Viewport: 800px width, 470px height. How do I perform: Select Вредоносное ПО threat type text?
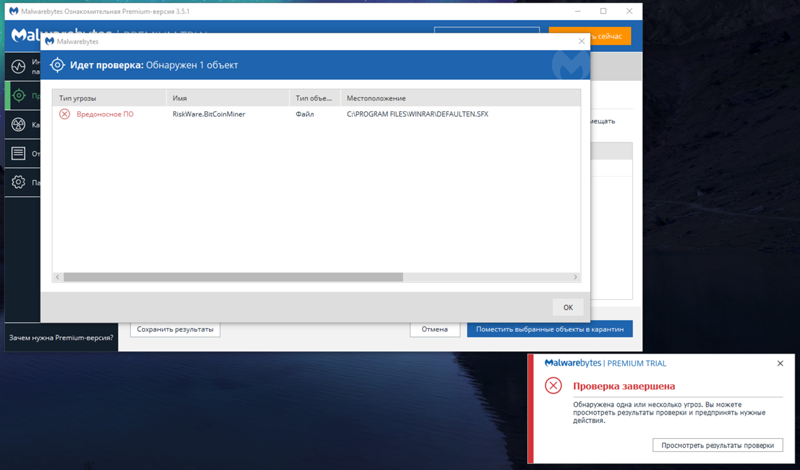(105, 114)
